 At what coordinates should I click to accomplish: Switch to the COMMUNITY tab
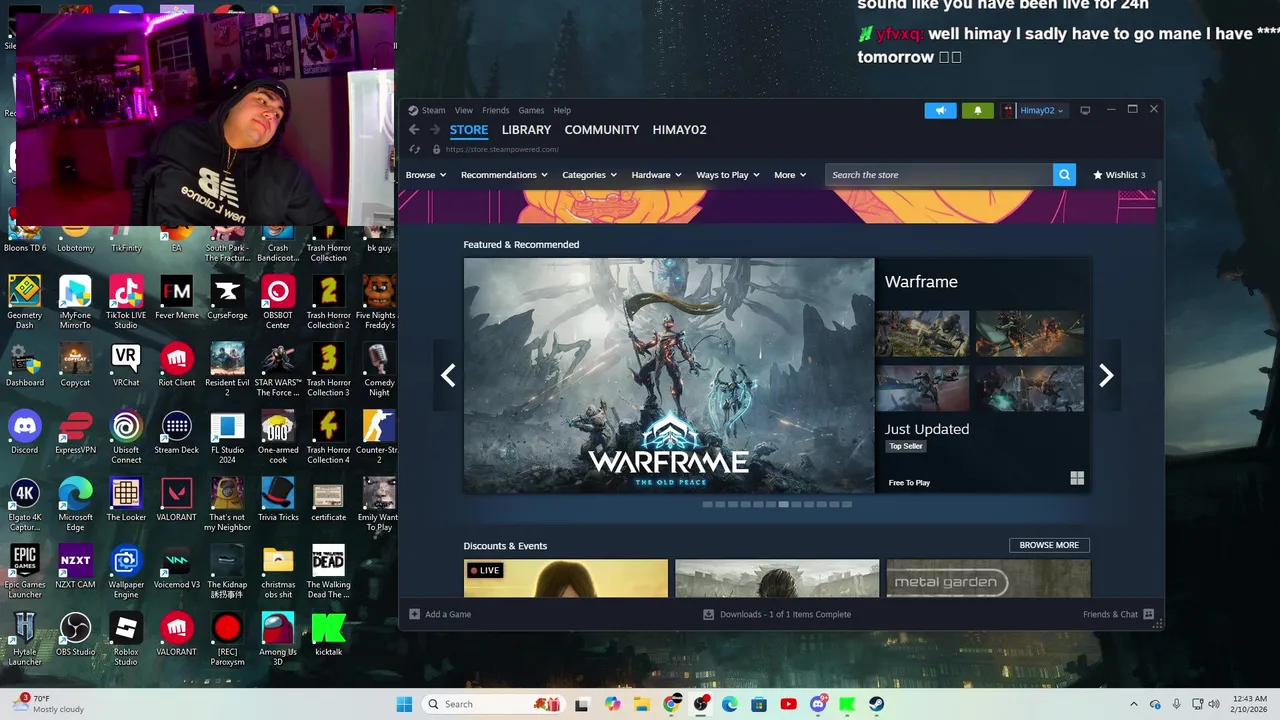601,130
